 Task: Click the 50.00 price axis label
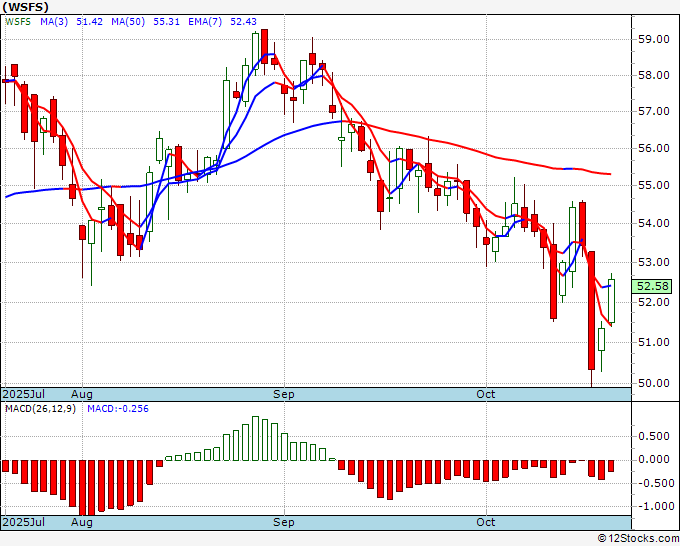[654, 383]
